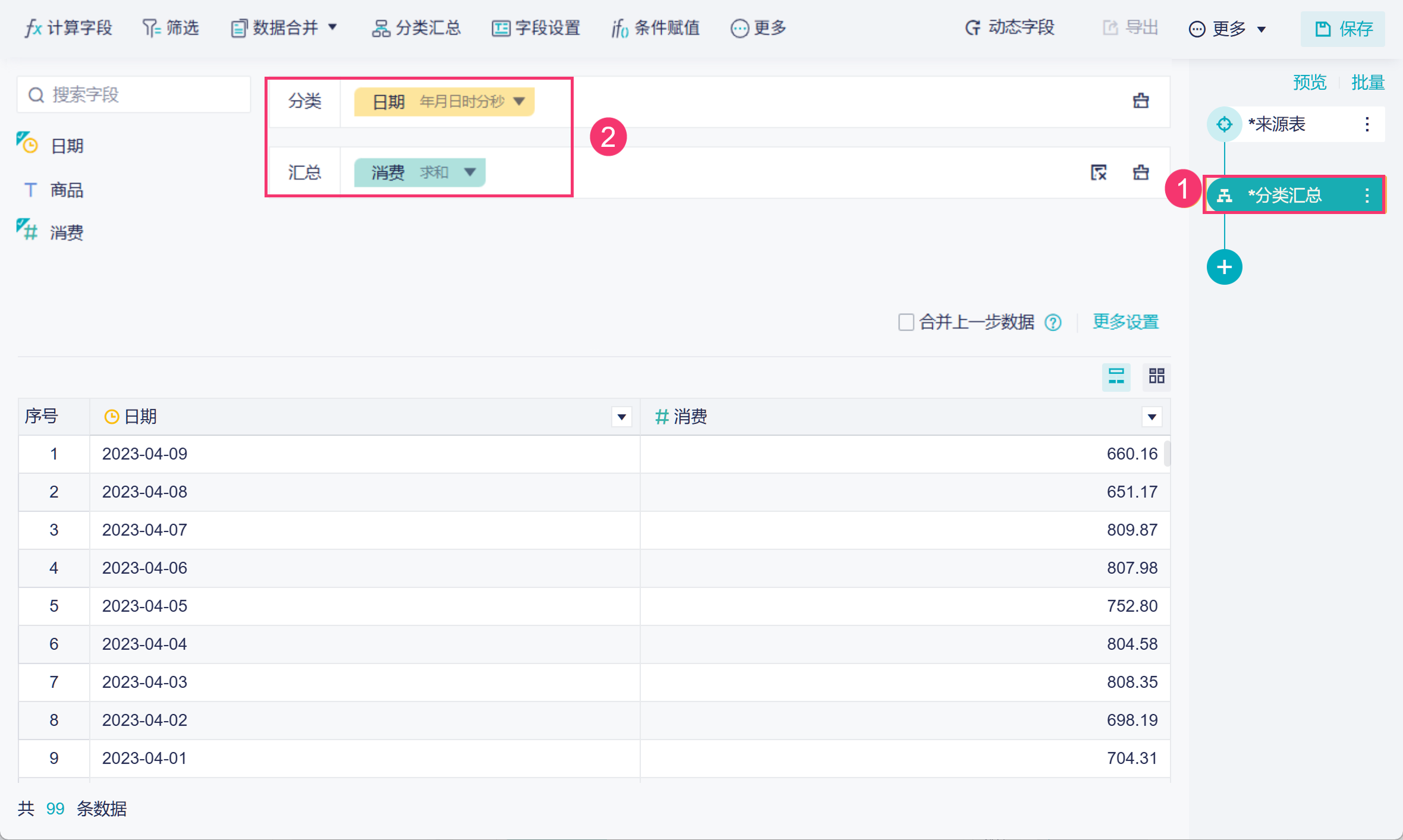
Task: Open 日期 column header filter arrow
Action: click(x=621, y=417)
